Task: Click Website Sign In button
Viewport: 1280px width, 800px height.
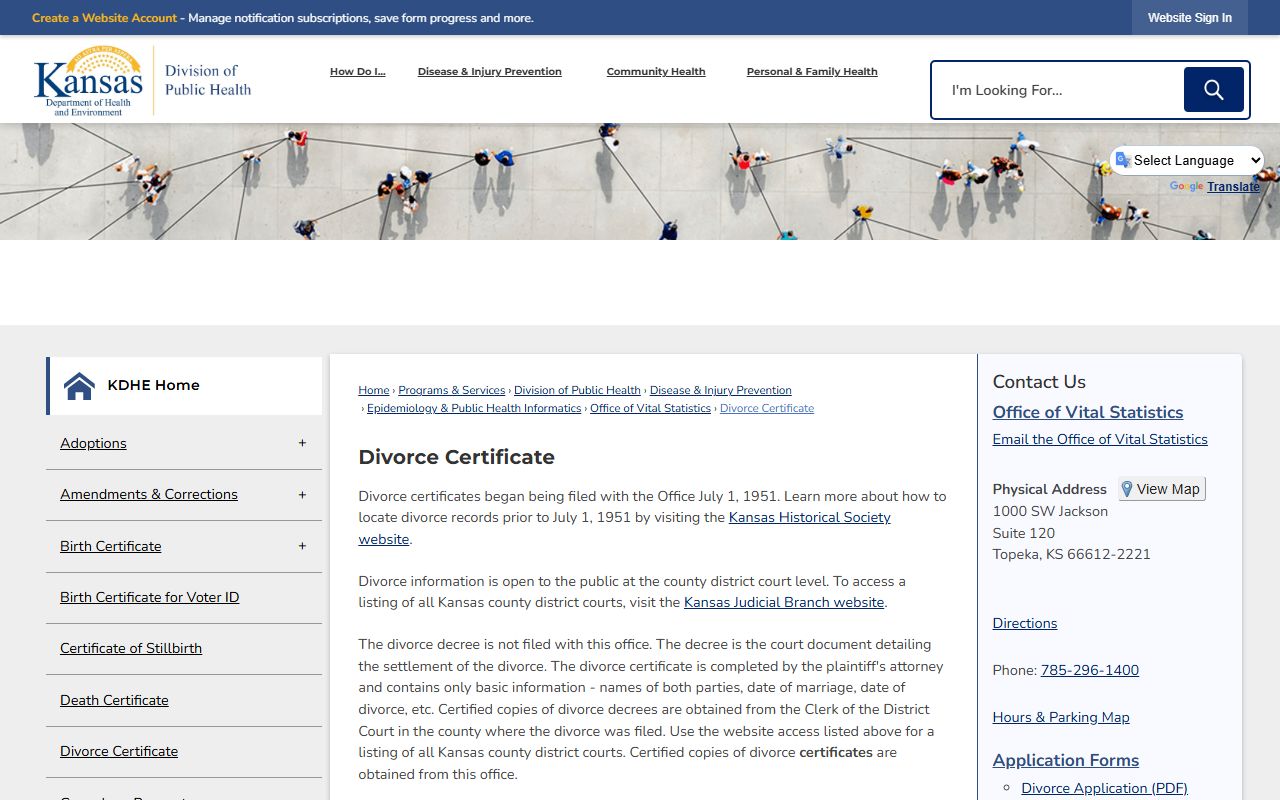Action: [1189, 18]
